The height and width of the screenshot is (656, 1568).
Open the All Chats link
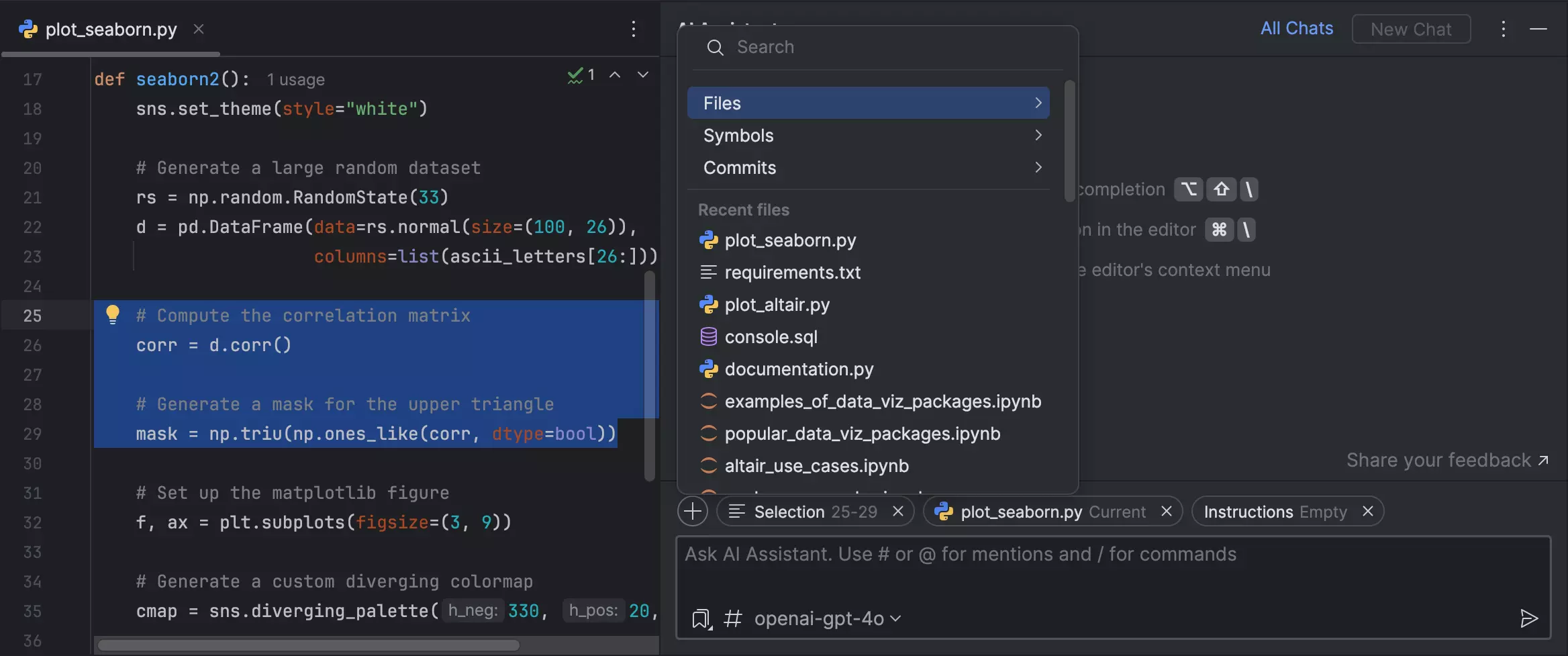(x=1296, y=28)
